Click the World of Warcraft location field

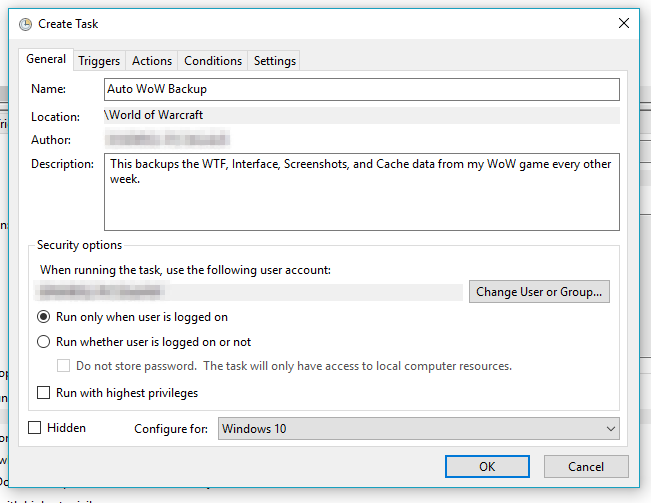coord(361,115)
